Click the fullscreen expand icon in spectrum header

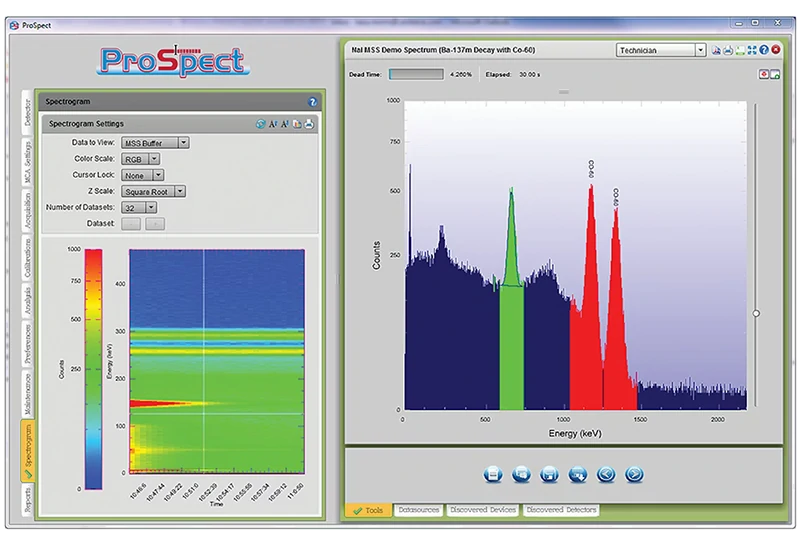pos(752,50)
